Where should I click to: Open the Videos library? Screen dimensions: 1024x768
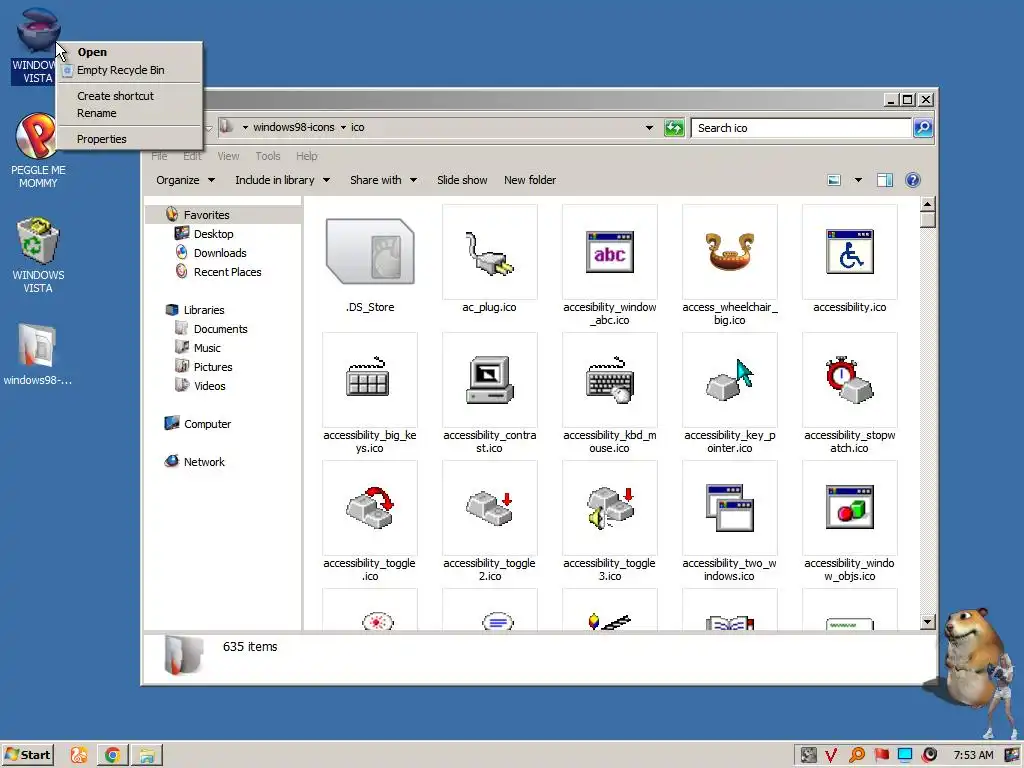(x=210, y=386)
